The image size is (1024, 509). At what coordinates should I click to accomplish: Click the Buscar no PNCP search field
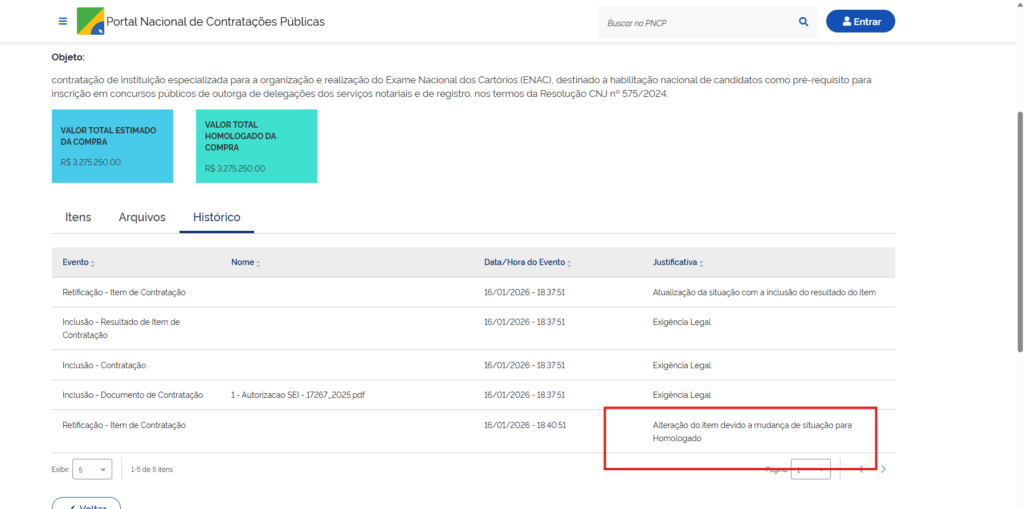point(695,21)
